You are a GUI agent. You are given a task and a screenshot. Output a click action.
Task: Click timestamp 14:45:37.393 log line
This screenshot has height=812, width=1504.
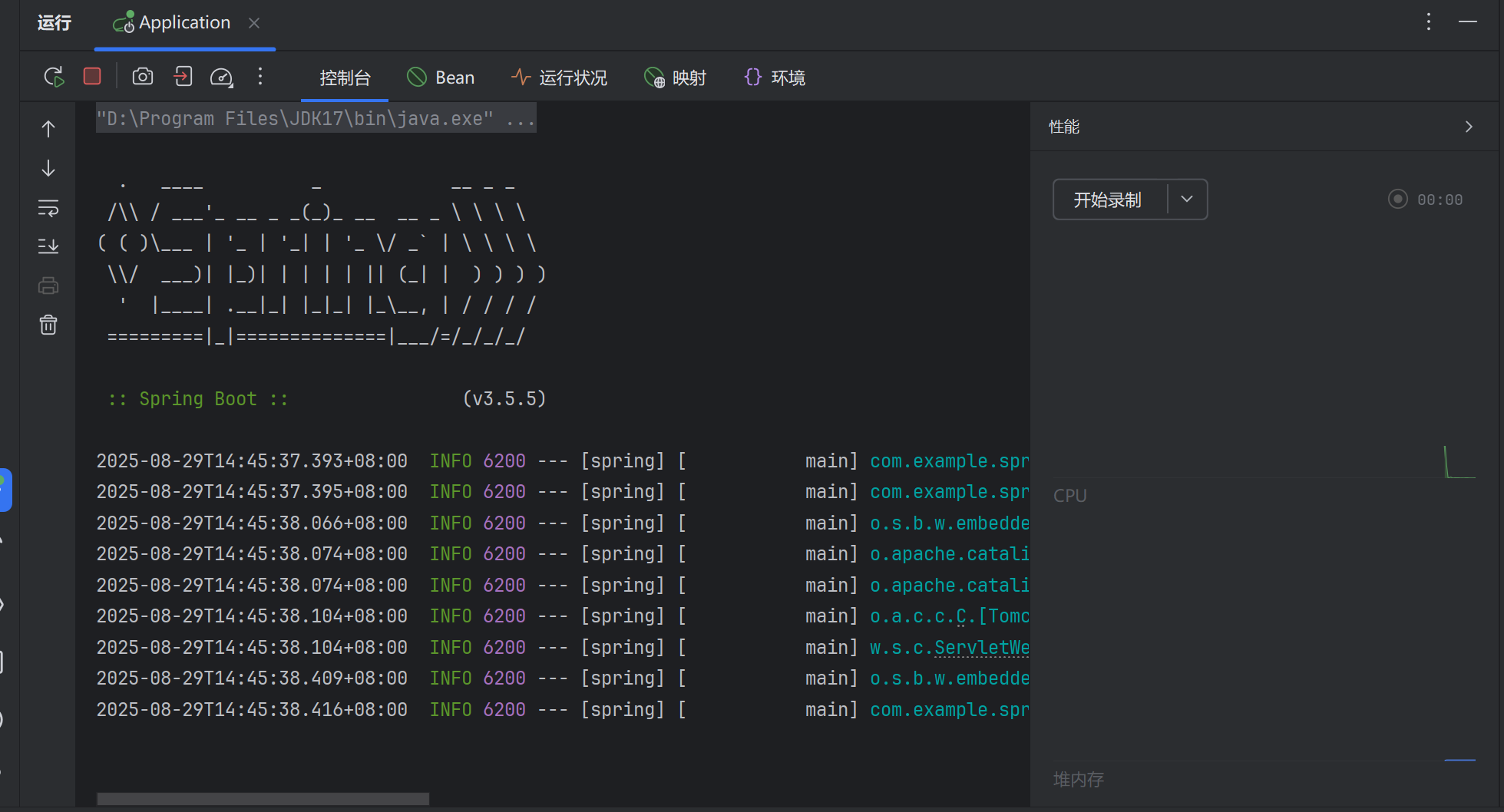(252, 461)
